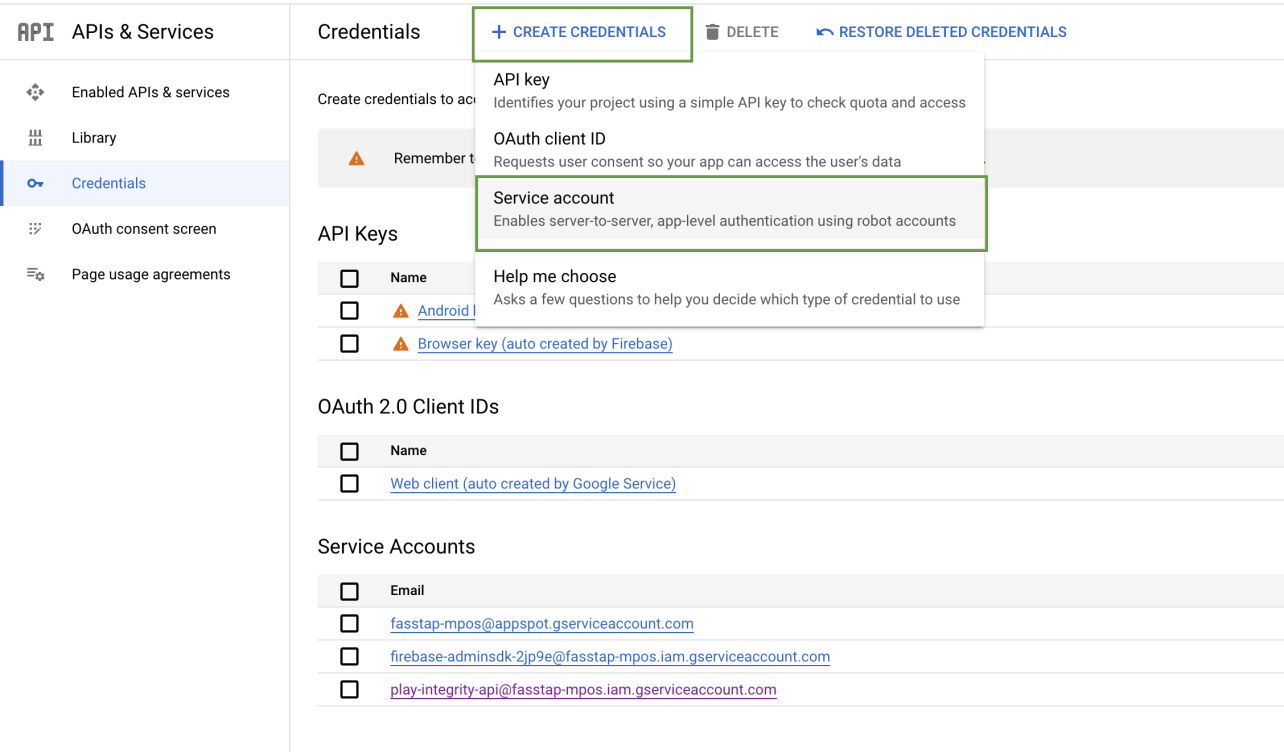Screen dimensions: 1284x752
Task: Tick the play-integrity-api service account checkbox
Action: pyautogui.click(x=349, y=690)
